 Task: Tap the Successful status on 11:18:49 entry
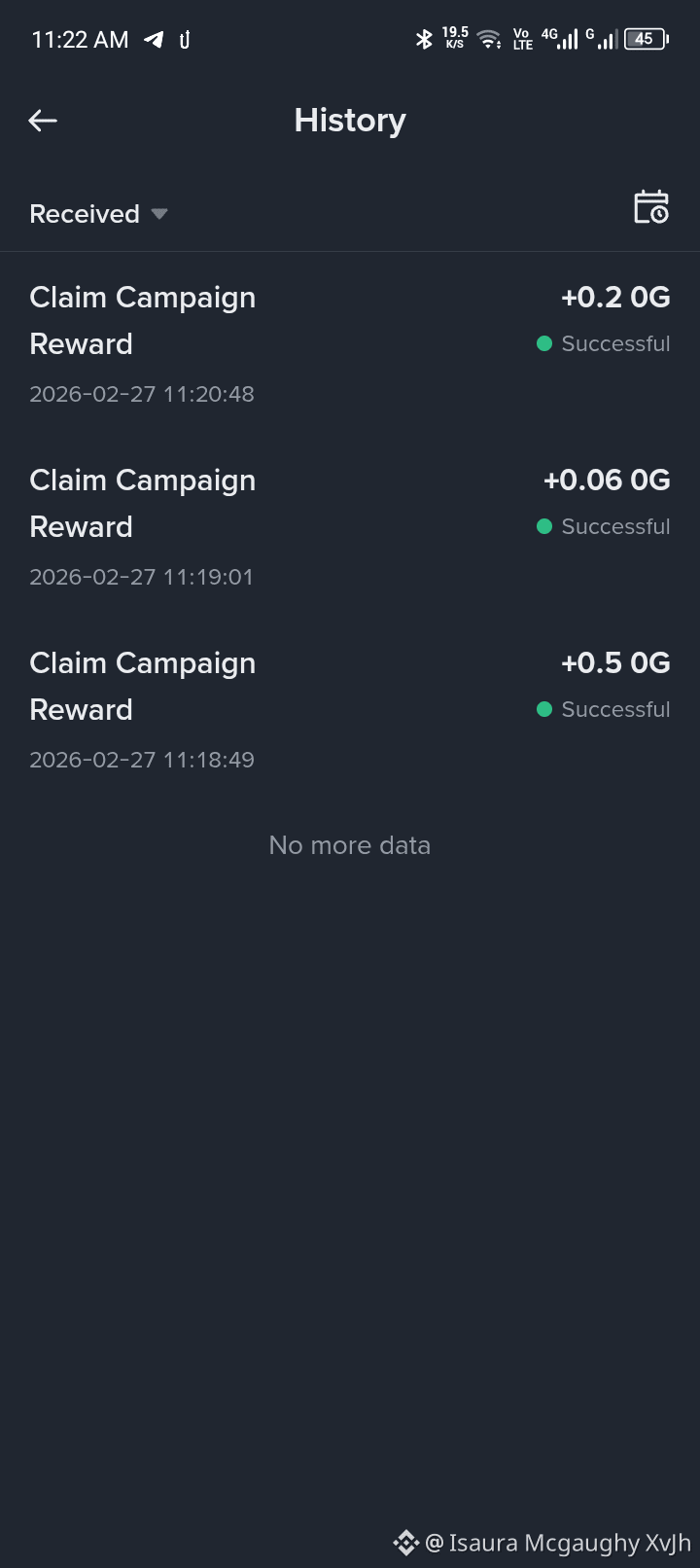[x=604, y=710]
